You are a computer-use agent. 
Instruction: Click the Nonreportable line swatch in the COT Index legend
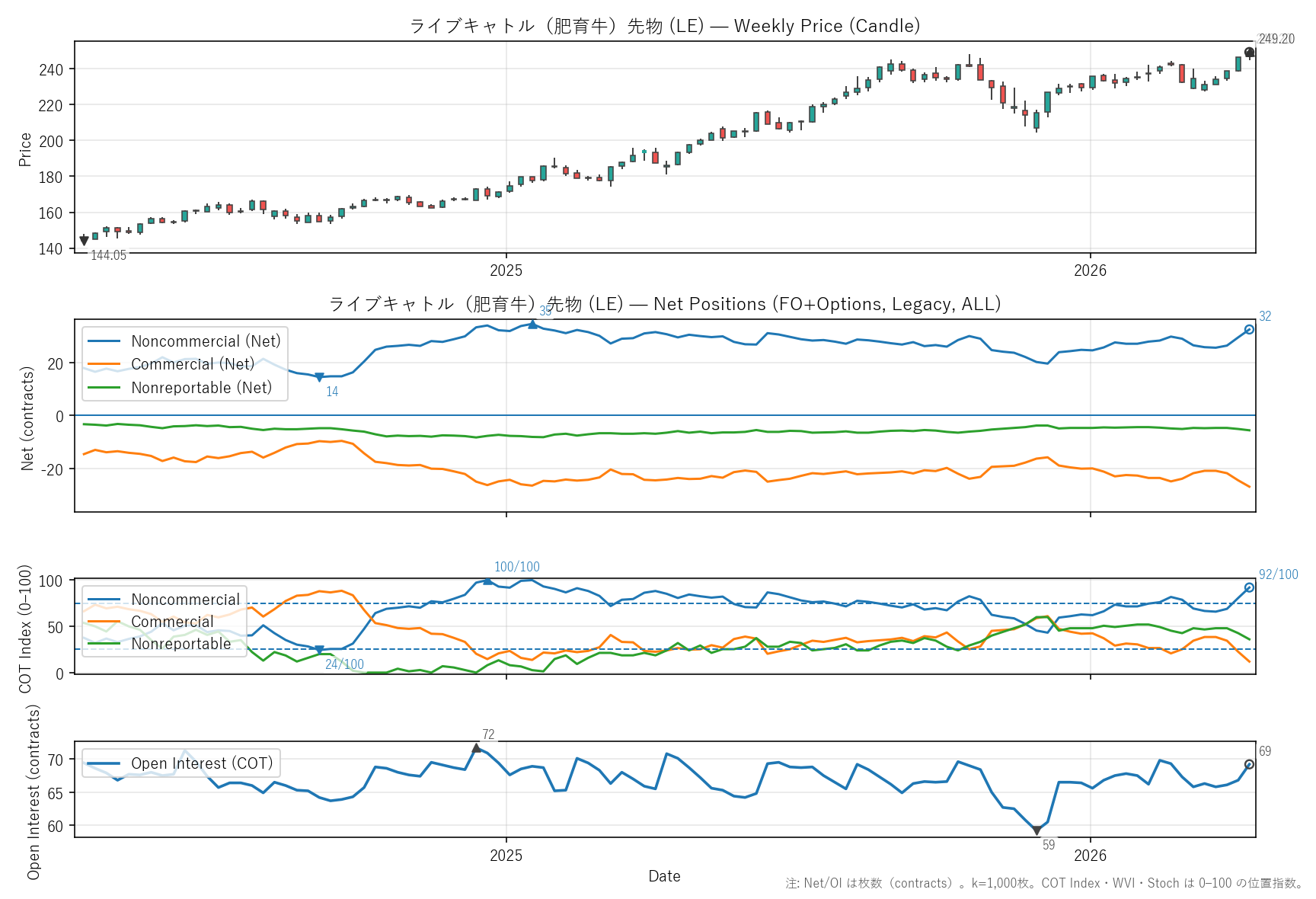click(x=104, y=644)
